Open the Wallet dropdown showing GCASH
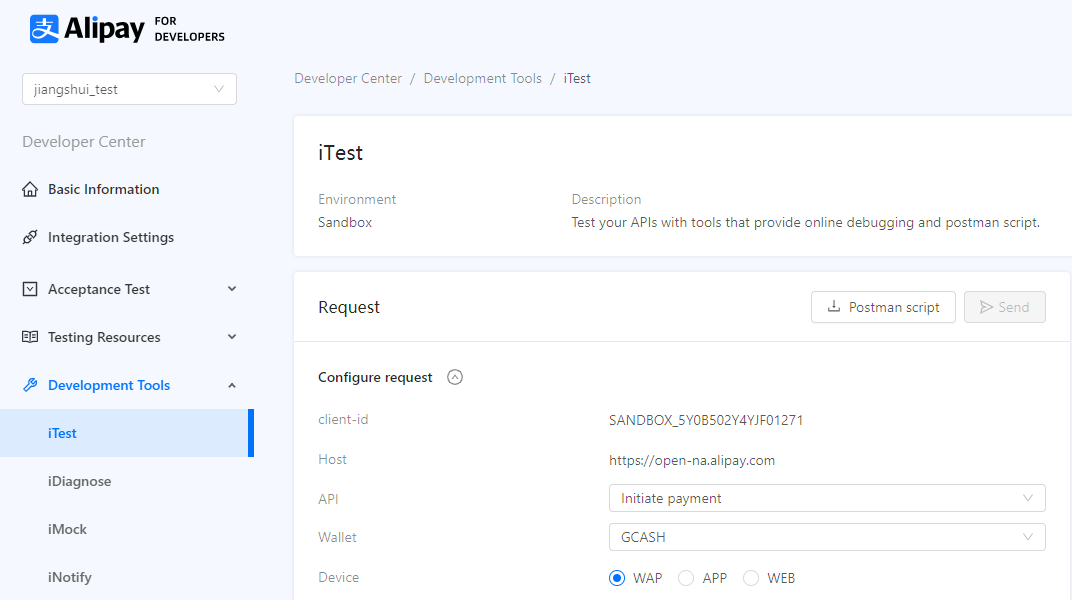1072x600 pixels. (x=826, y=537)
